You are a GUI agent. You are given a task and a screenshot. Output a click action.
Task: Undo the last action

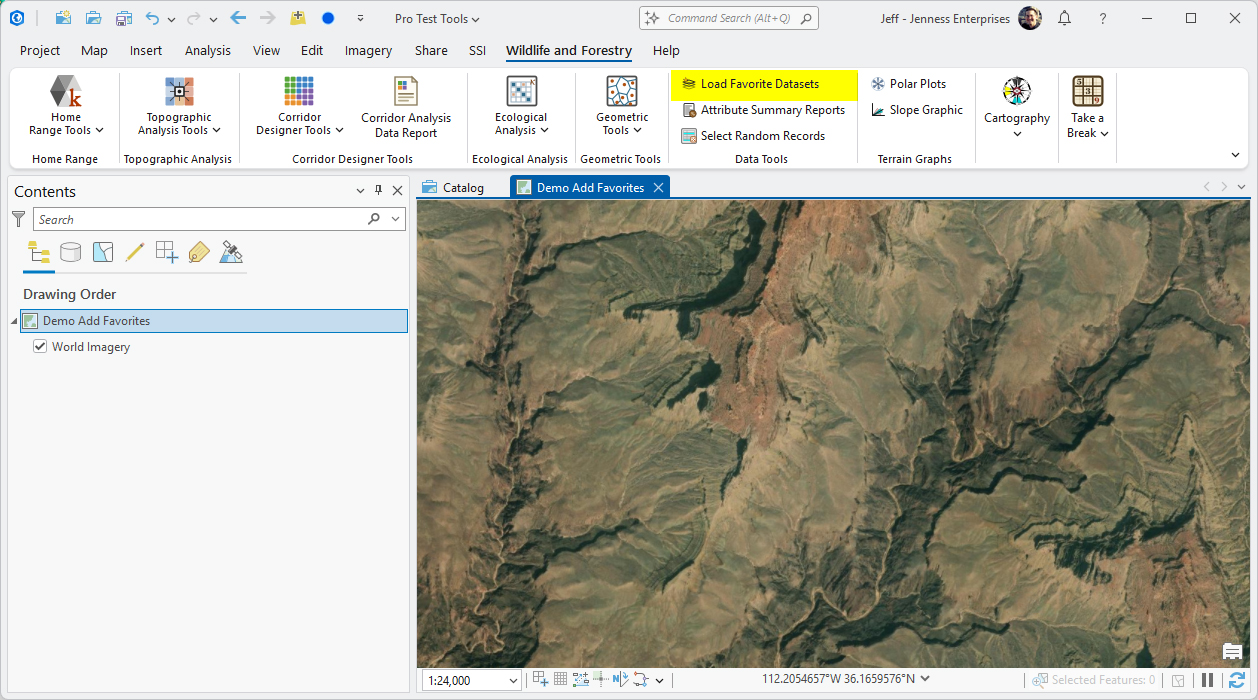[x=152, y=18]
